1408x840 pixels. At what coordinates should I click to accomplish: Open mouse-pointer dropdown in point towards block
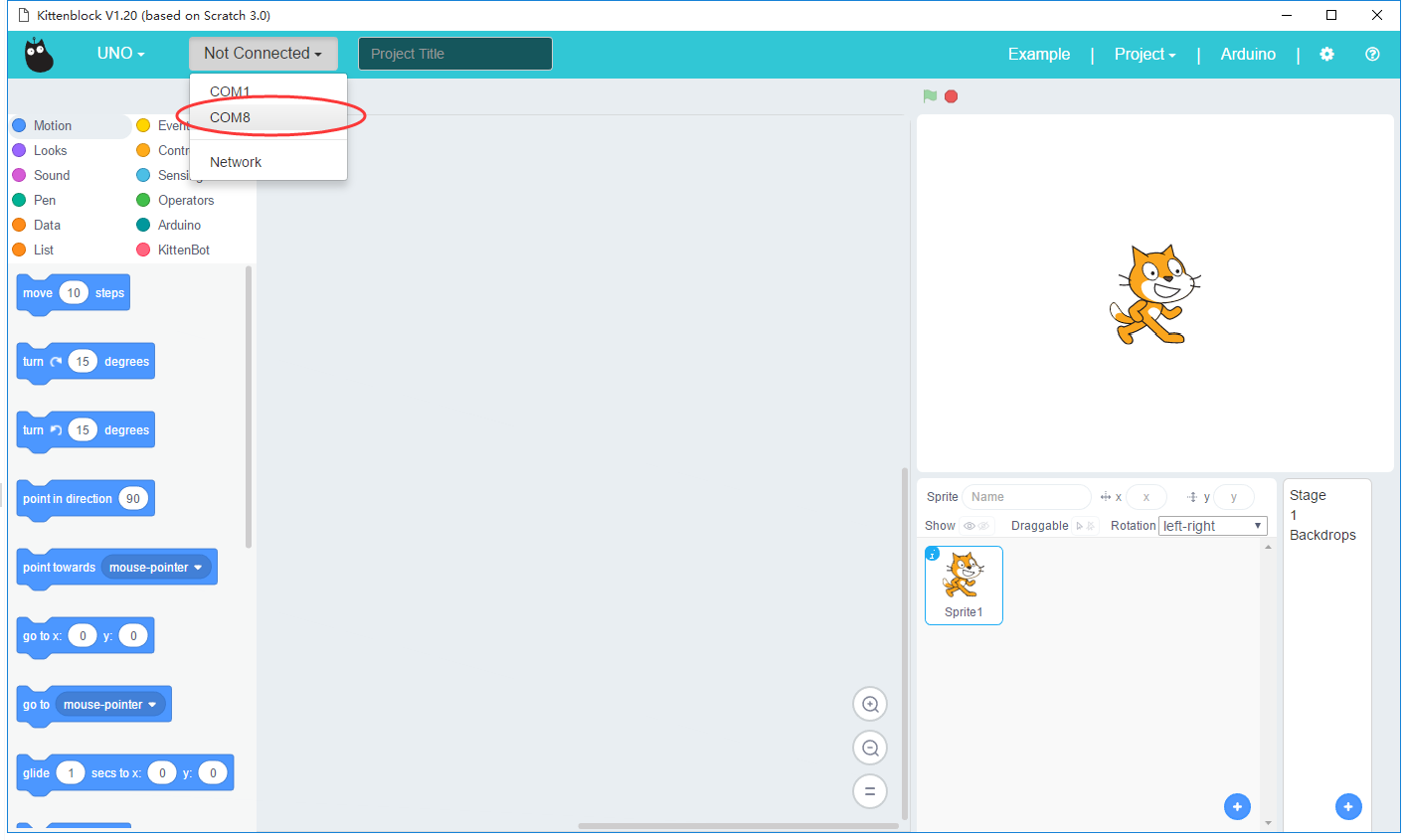(156, 568)
